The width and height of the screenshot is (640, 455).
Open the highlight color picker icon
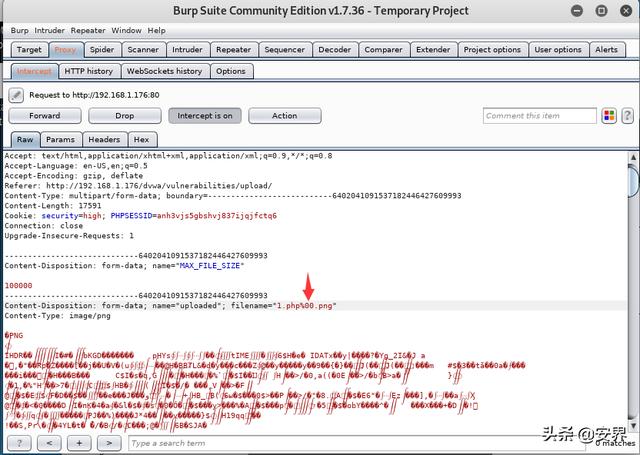coord(609,116)
